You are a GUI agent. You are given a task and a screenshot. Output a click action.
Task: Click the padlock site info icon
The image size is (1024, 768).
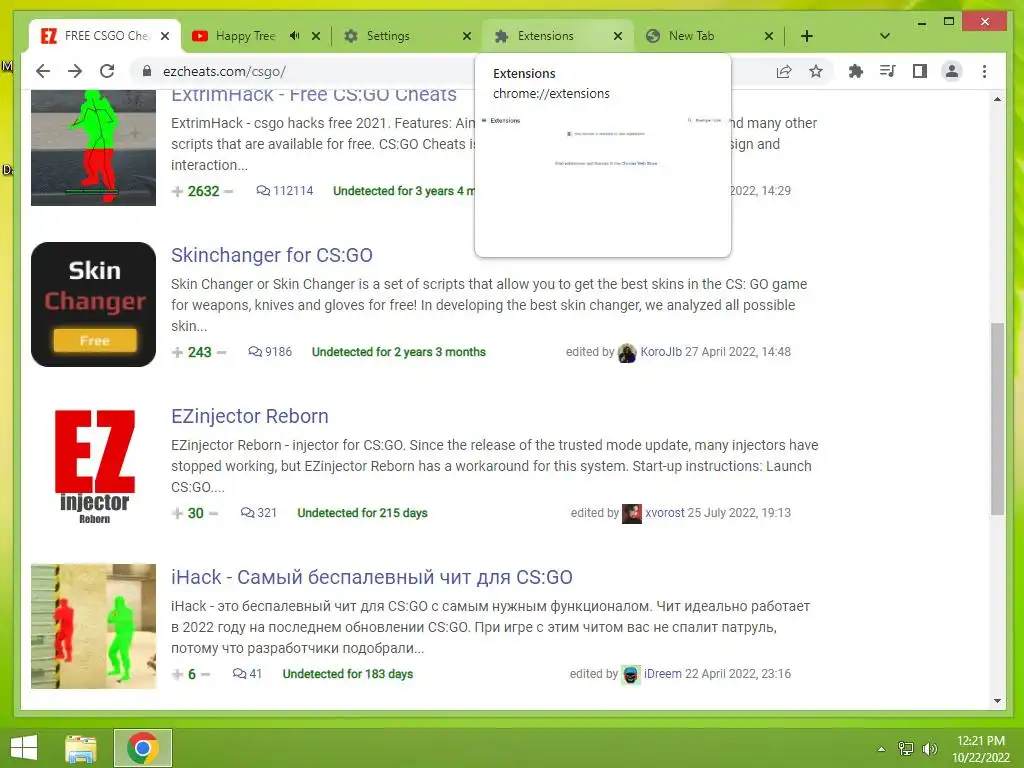point(146,71)
